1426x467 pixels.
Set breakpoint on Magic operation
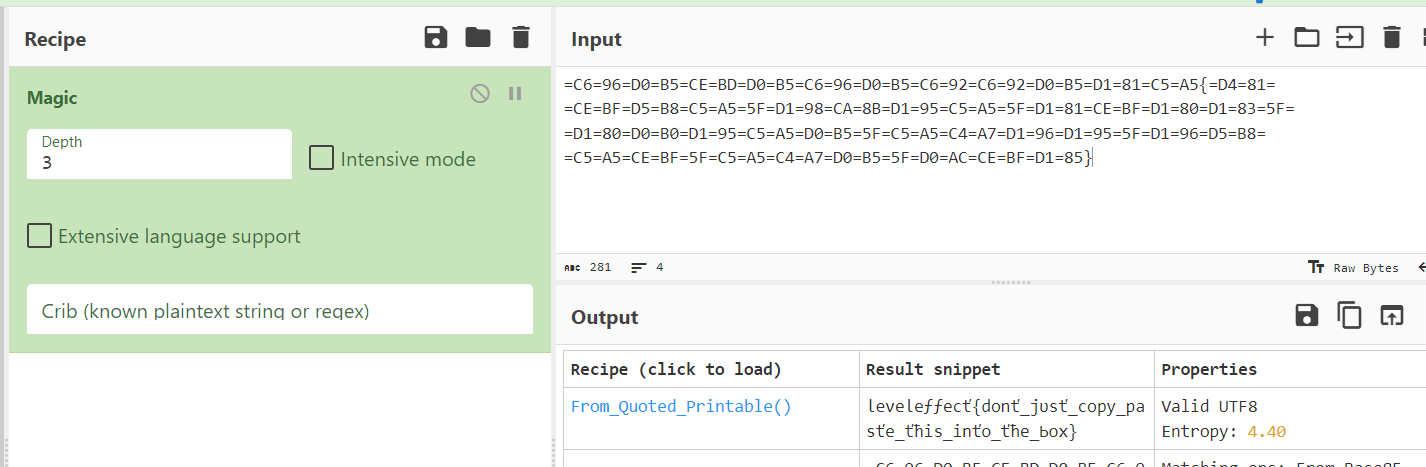point(515,93)
